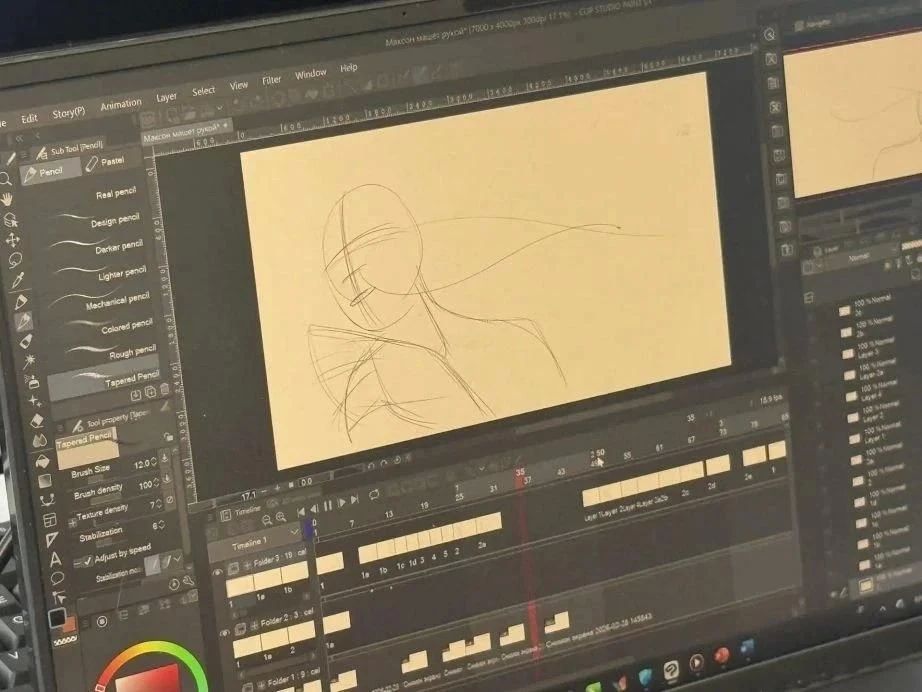Activate the Lasso selection tool
This screenshot has width=922, height=692.
15,259
